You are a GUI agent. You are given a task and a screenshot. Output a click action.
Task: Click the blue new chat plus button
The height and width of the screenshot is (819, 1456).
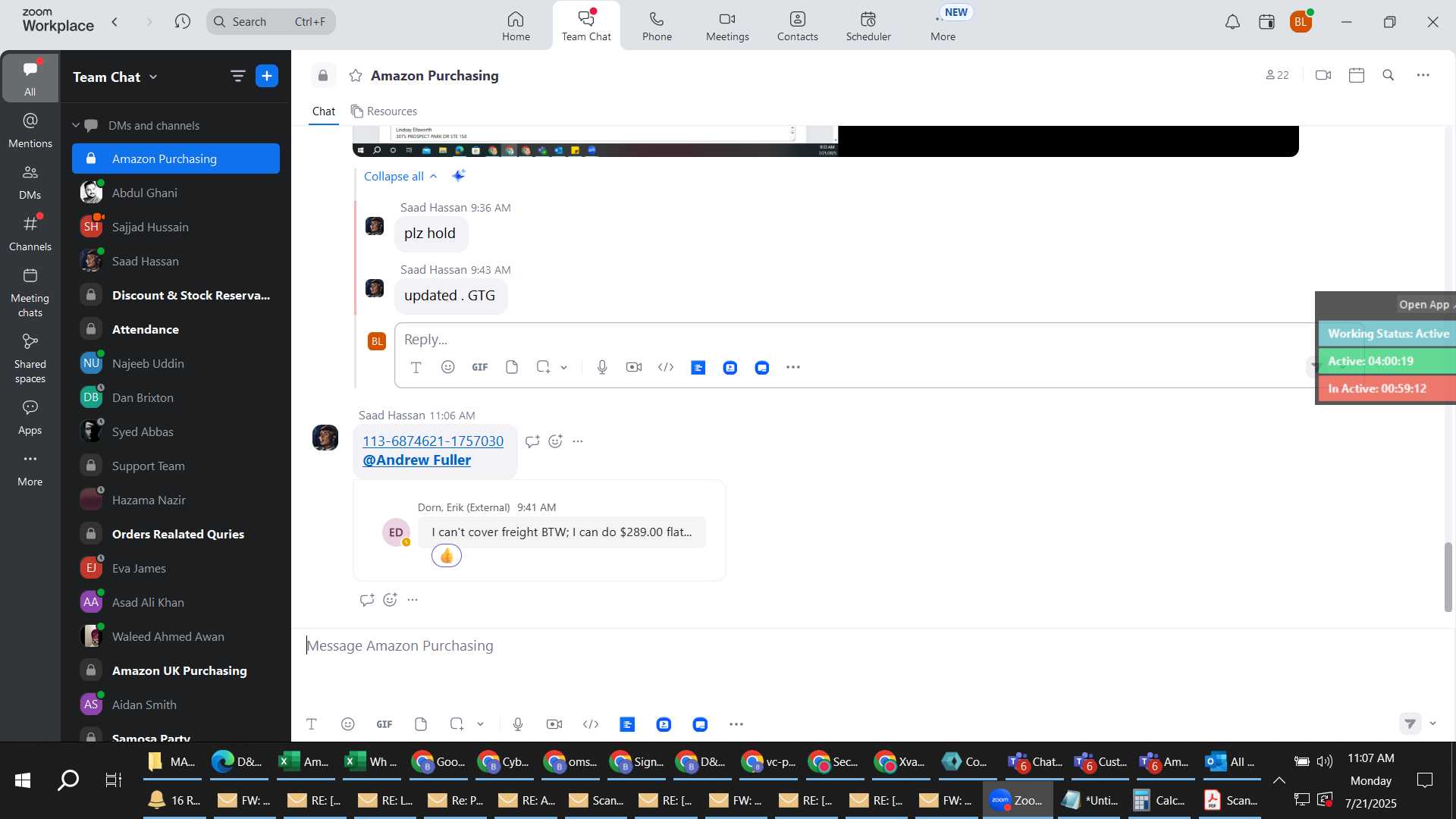tap(267, 76)
